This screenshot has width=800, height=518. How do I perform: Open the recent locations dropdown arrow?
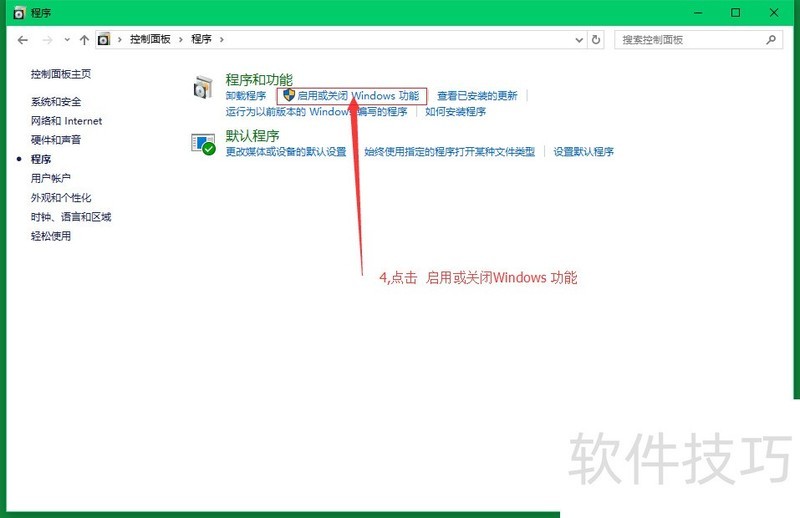[67, 40]
